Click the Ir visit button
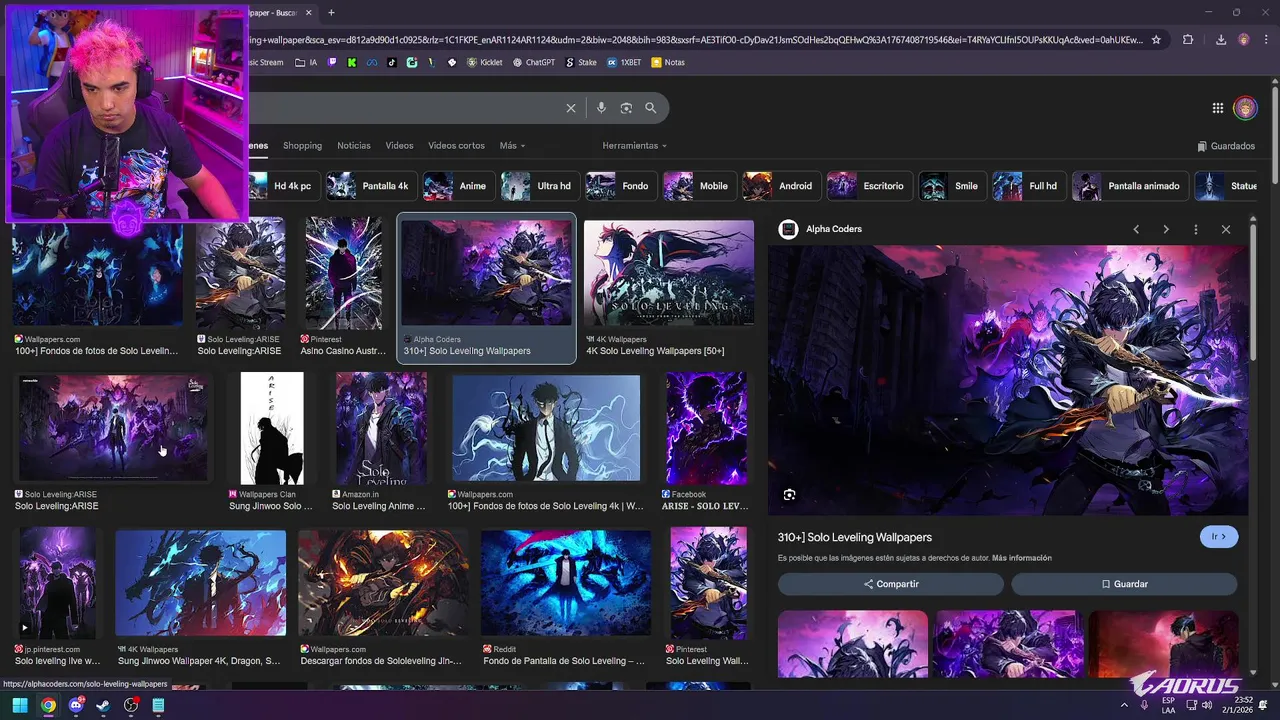Screen dimensions: 1280x720 [x=1219, y=537]
